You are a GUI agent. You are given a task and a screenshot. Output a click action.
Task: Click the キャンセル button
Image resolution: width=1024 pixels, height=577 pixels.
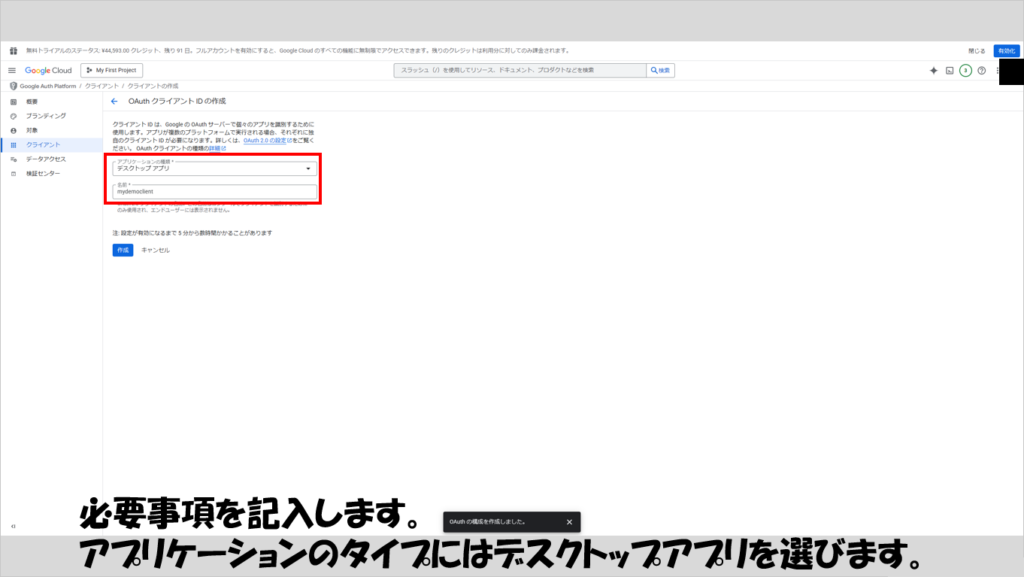(155, 249)
